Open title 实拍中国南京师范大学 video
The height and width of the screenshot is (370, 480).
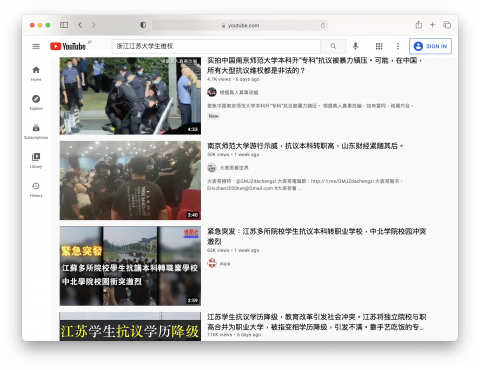pos(315,65)
